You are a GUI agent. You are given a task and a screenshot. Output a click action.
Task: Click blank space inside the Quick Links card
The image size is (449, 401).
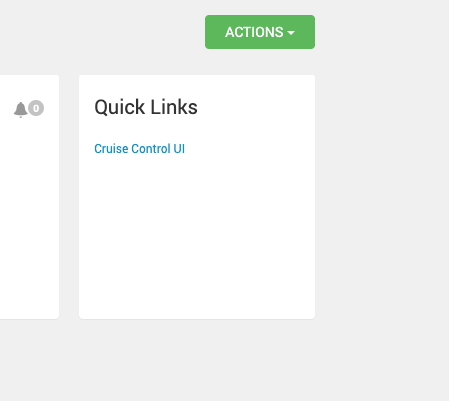[x=197, y=233]
